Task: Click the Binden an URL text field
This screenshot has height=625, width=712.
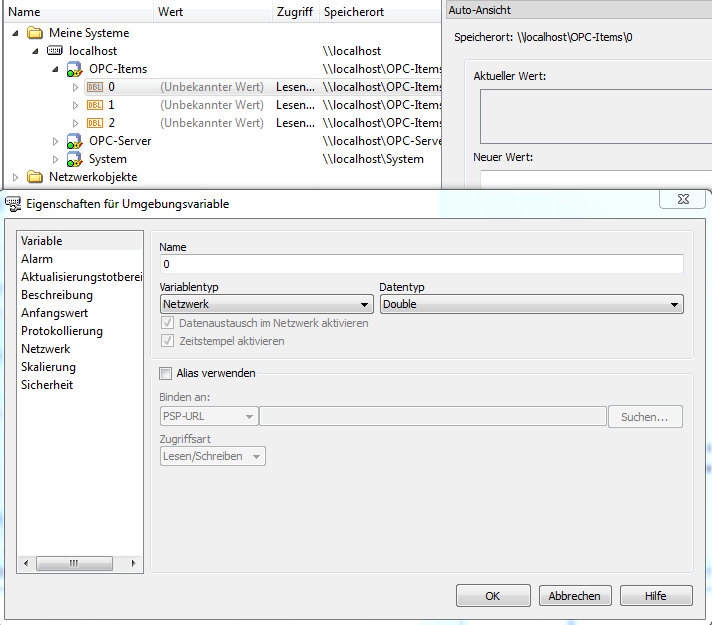Action: [432, 417]
